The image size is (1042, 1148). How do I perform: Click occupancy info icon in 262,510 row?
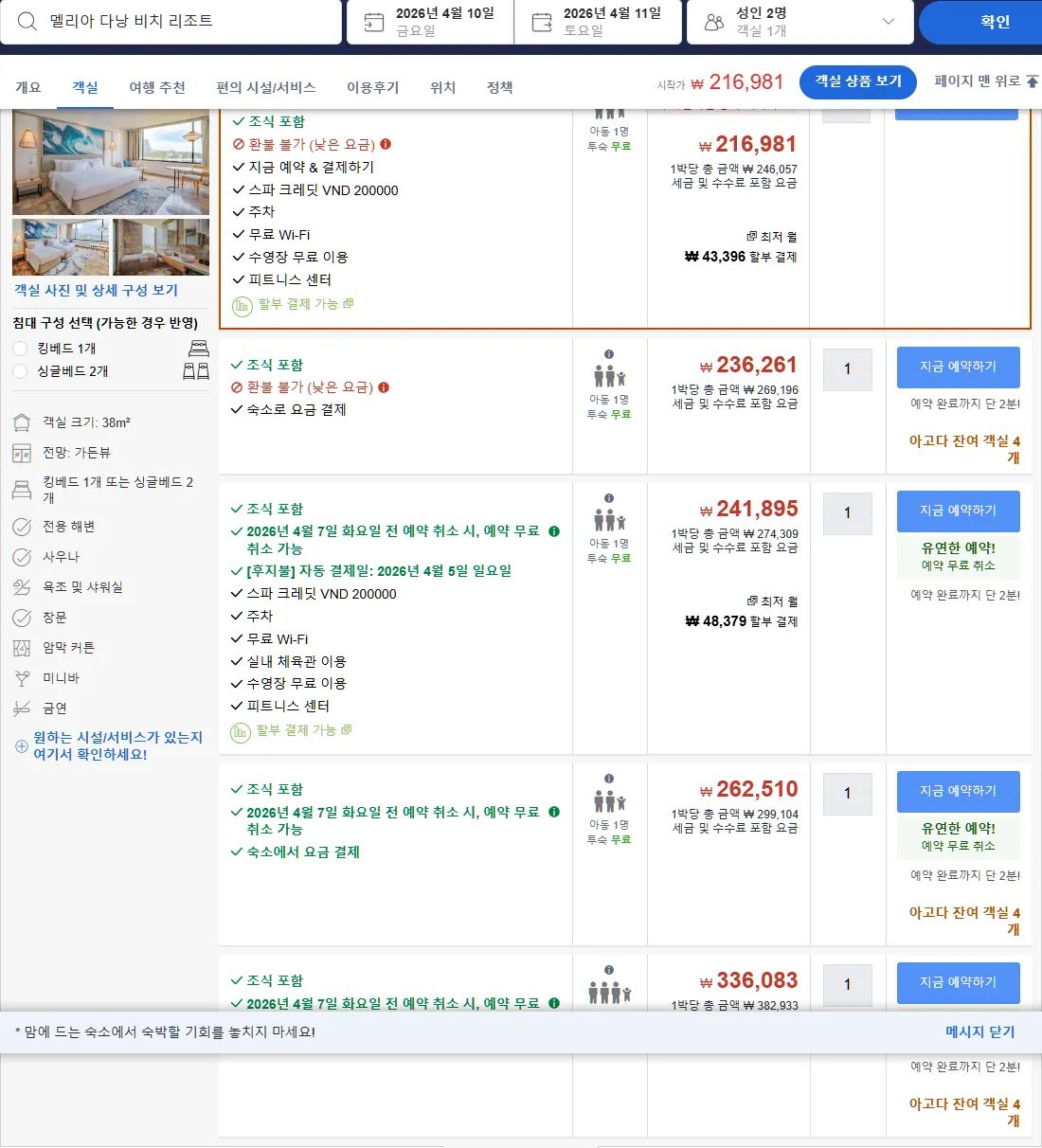click(609, 779)
